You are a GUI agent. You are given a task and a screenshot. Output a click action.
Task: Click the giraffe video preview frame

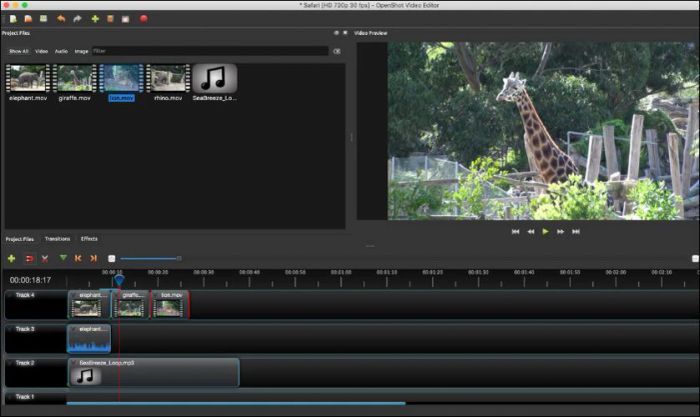(543, 131)
